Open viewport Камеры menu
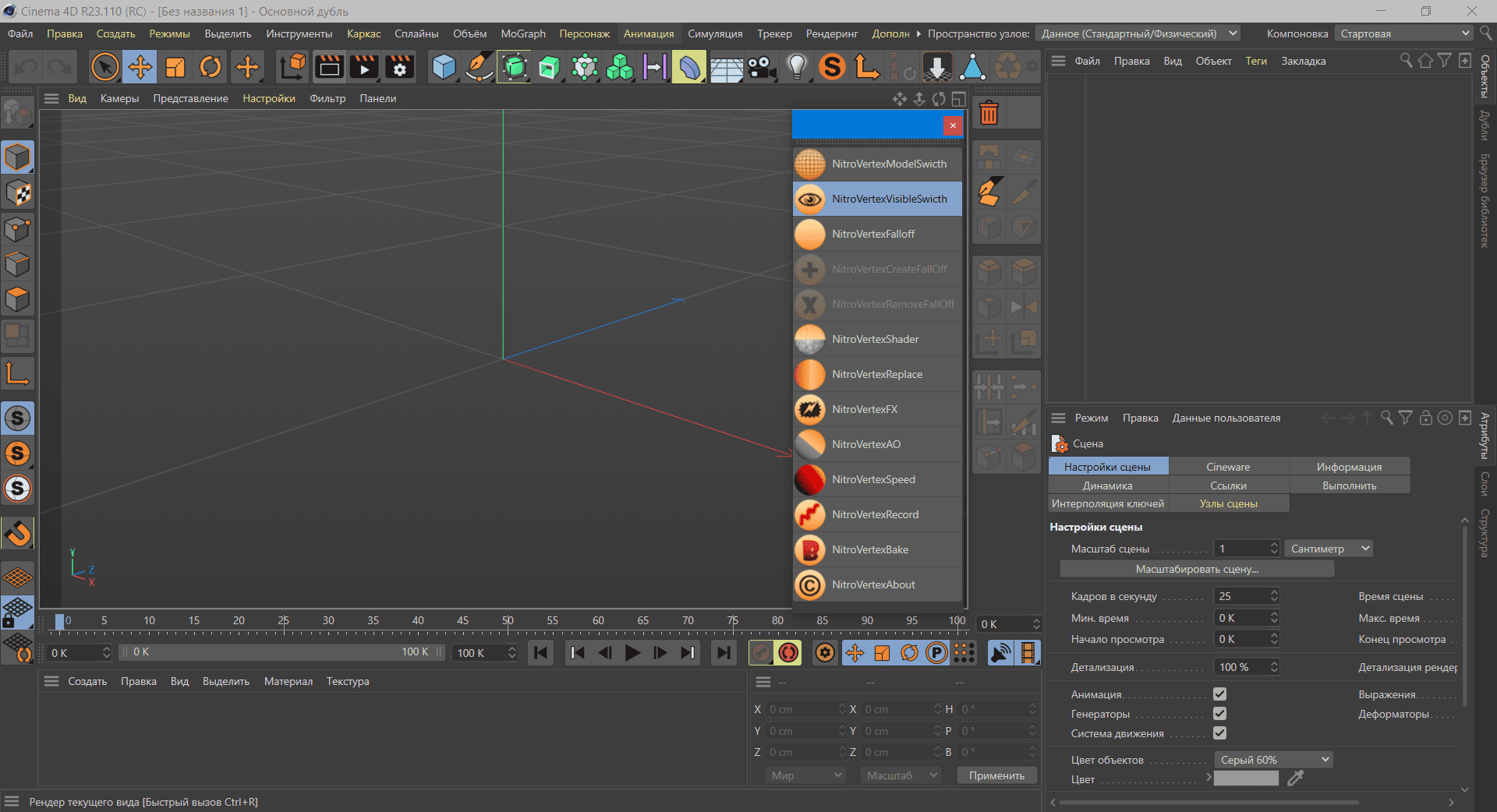Screen dimensions: 1497x812 (119, 98)
